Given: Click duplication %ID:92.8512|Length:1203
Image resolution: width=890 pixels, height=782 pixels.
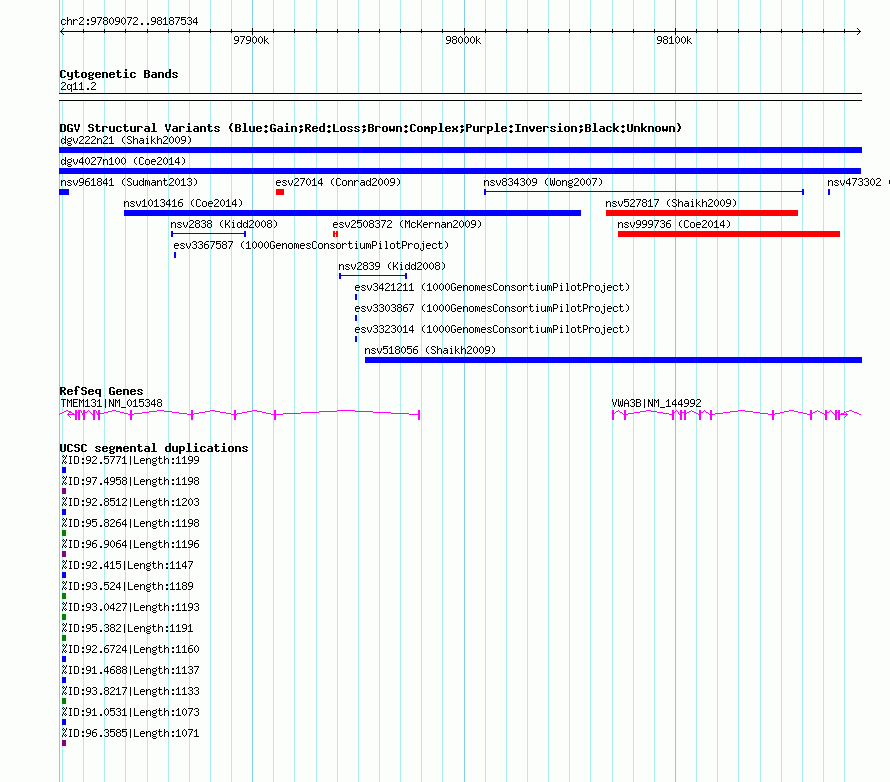Looking at the screenshot, I should (x=131, y=502).
